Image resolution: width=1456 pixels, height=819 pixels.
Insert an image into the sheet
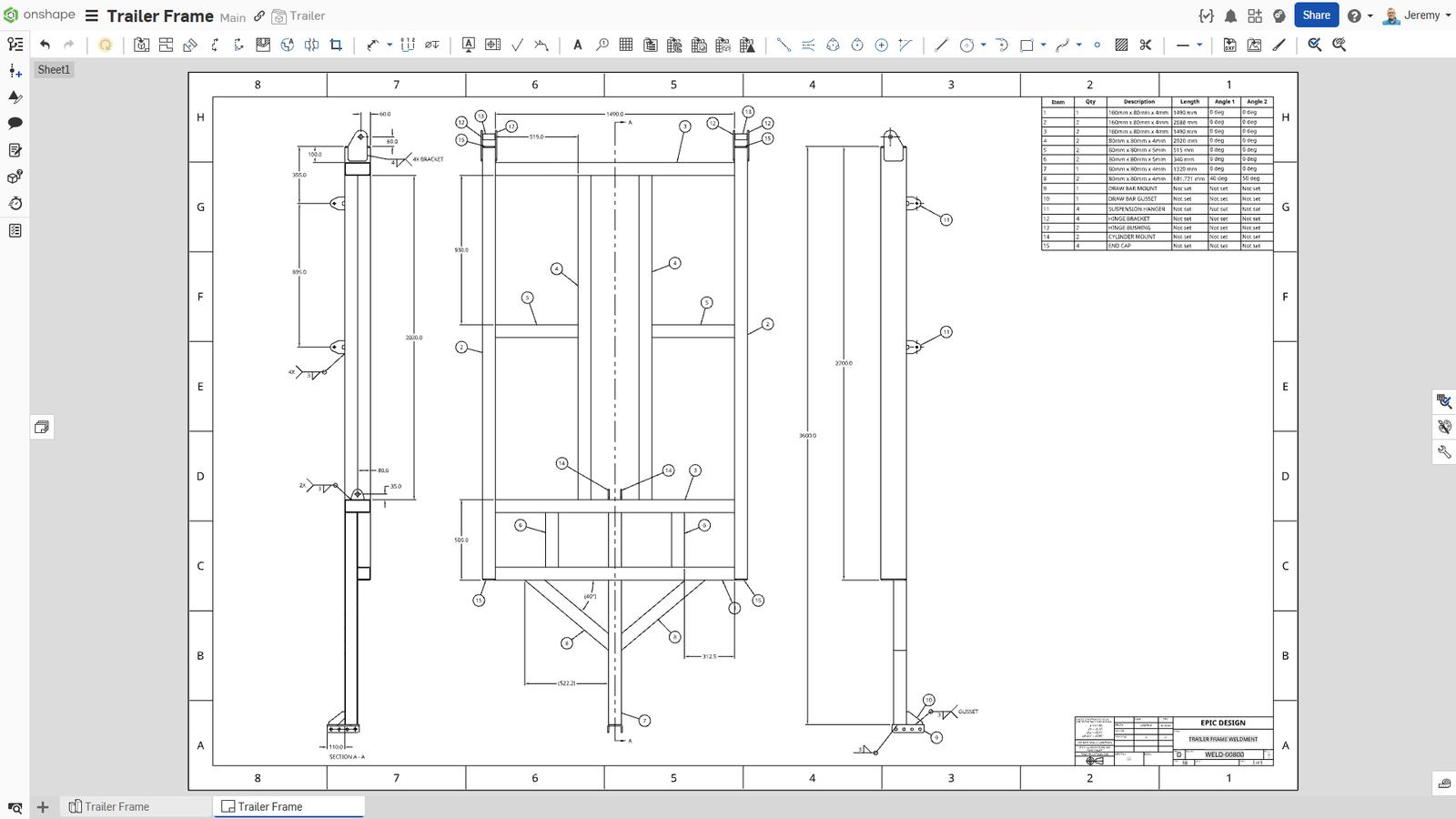(x=1254, y=44)
